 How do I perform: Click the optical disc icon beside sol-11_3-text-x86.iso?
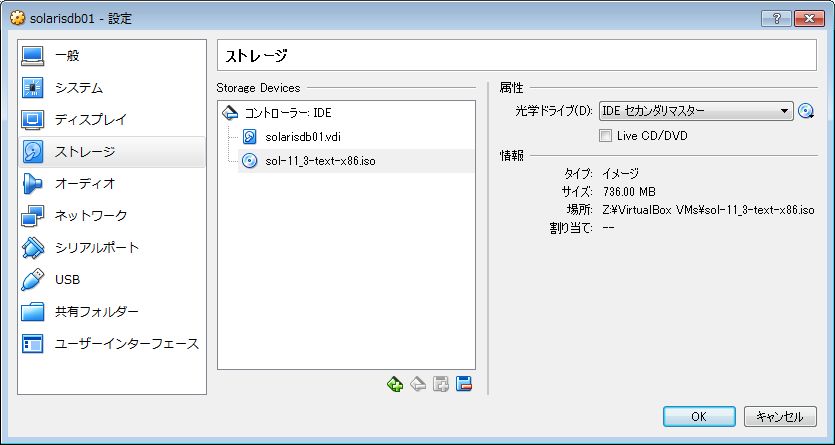coord(249,161)
